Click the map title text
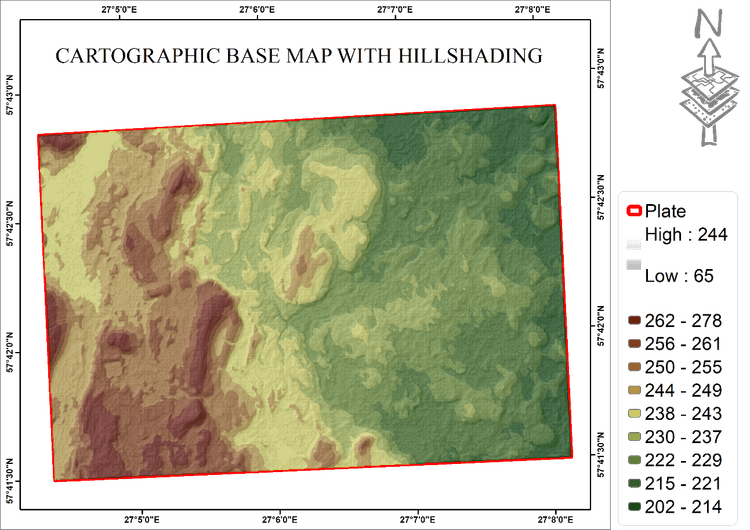 click(x=298, y=56)
